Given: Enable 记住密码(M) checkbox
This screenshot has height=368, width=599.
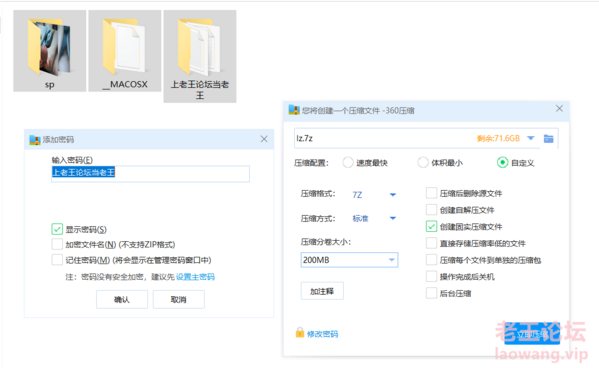Looking at the screenshot, I should tap(57, 260).
